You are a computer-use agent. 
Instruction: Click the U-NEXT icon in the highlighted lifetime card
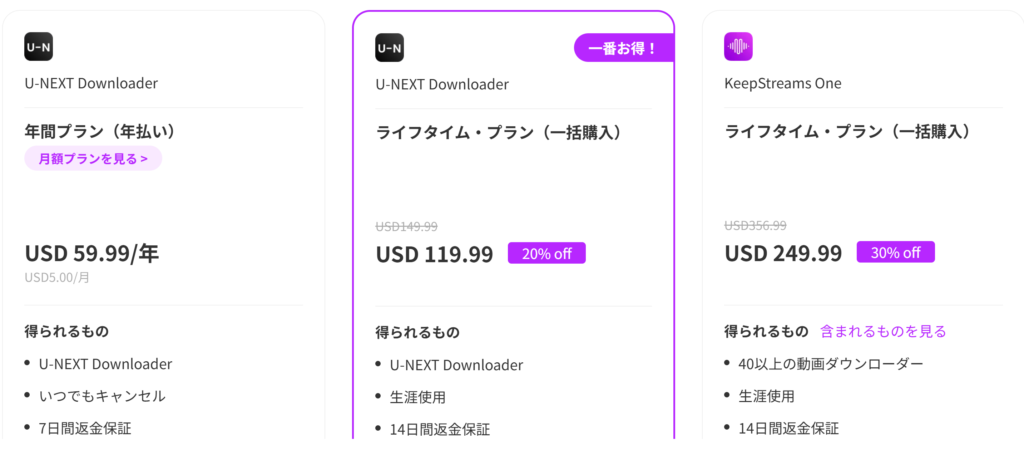[389, 47]
